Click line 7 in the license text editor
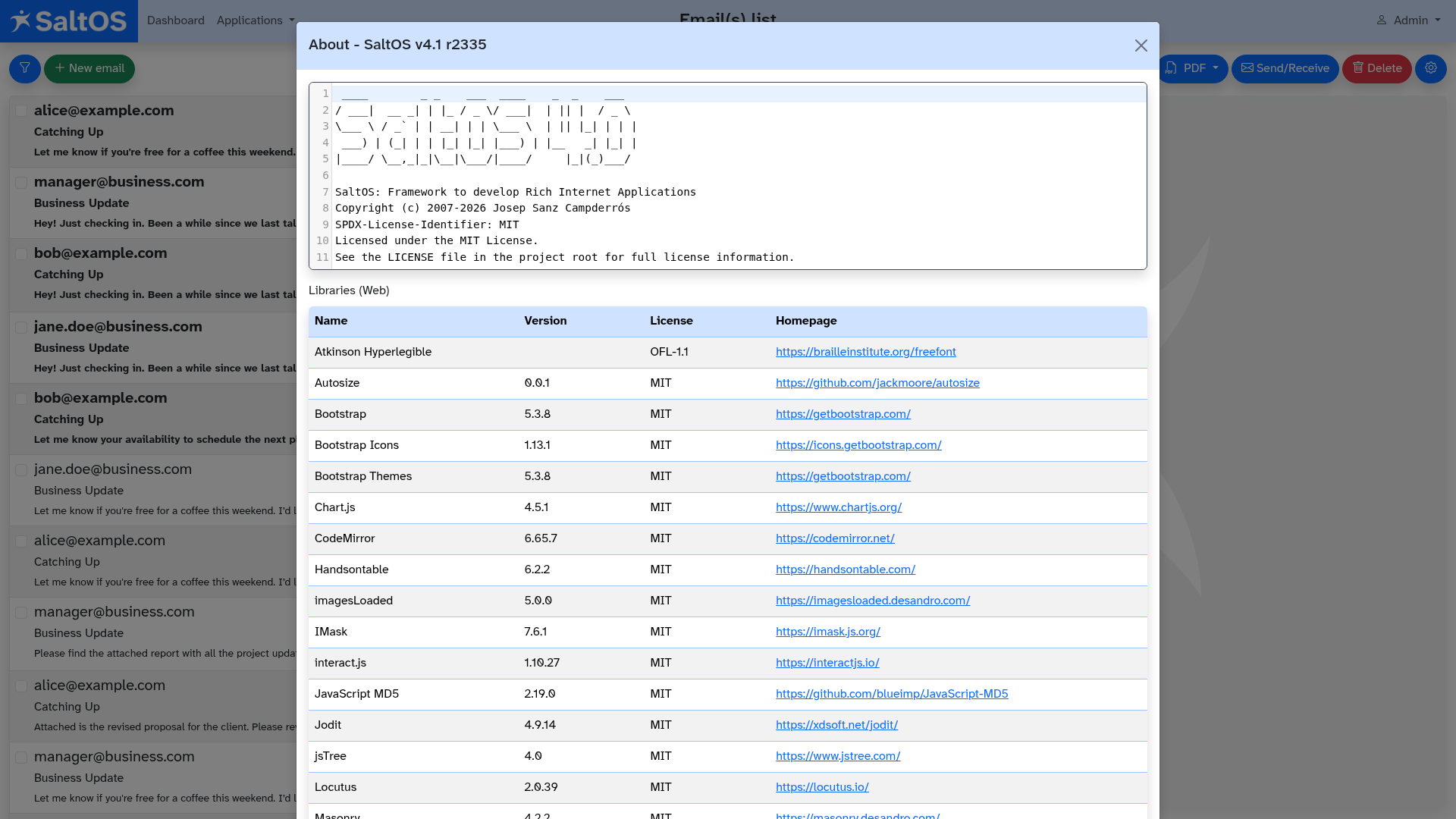 coord(516,192)
